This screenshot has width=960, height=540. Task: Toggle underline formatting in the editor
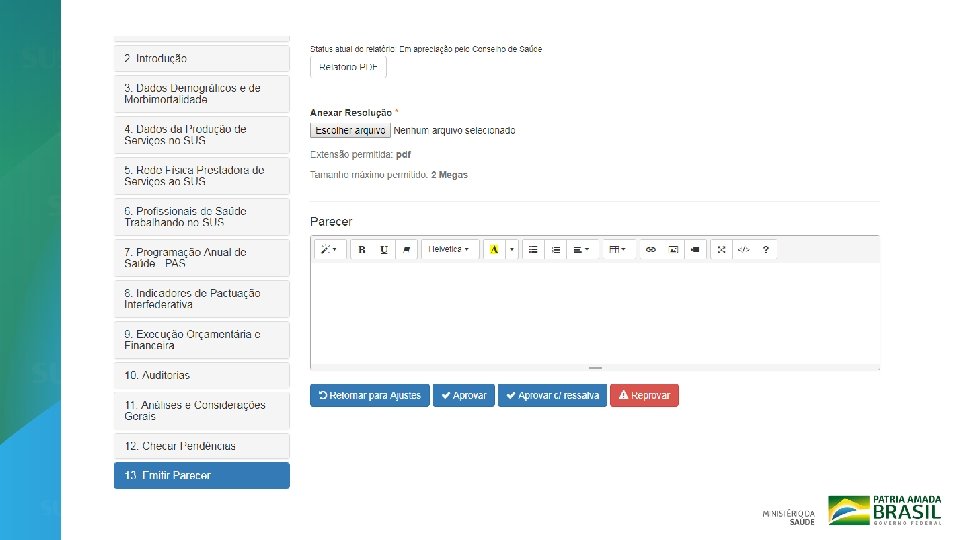point(384,249)
